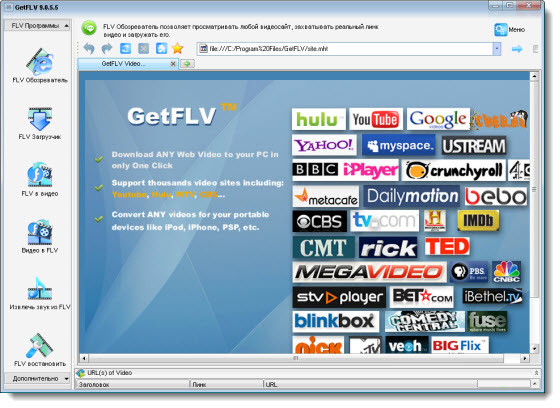
Task: Stop loading with the gray X icon
Action: click(x=144, y=48)
